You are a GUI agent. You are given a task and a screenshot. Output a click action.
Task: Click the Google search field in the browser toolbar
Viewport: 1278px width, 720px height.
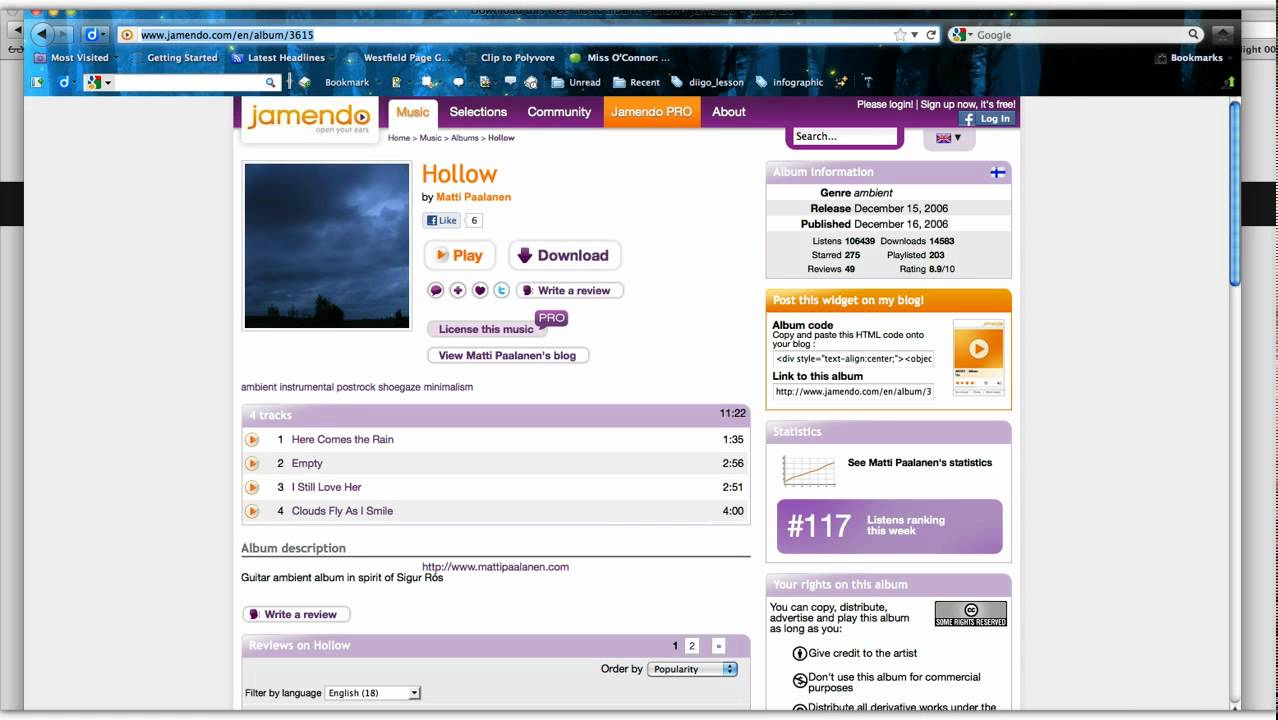pyautogui.click(x=1080, y=34)
